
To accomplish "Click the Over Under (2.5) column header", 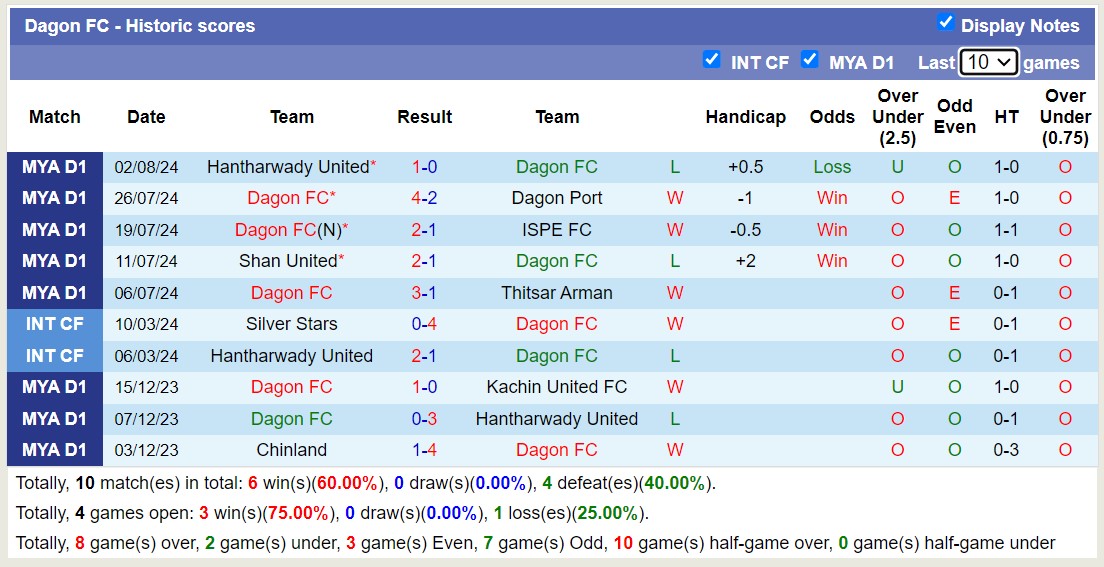I will coord(897,117).
